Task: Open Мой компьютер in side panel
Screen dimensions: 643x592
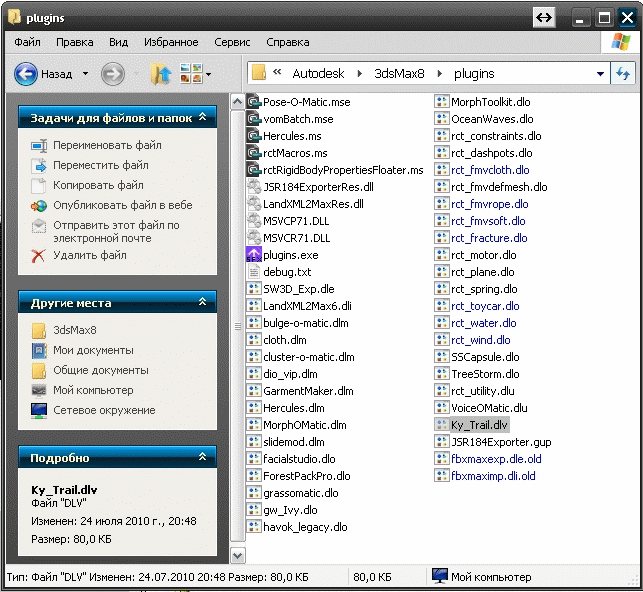Action: click(93, 390)
